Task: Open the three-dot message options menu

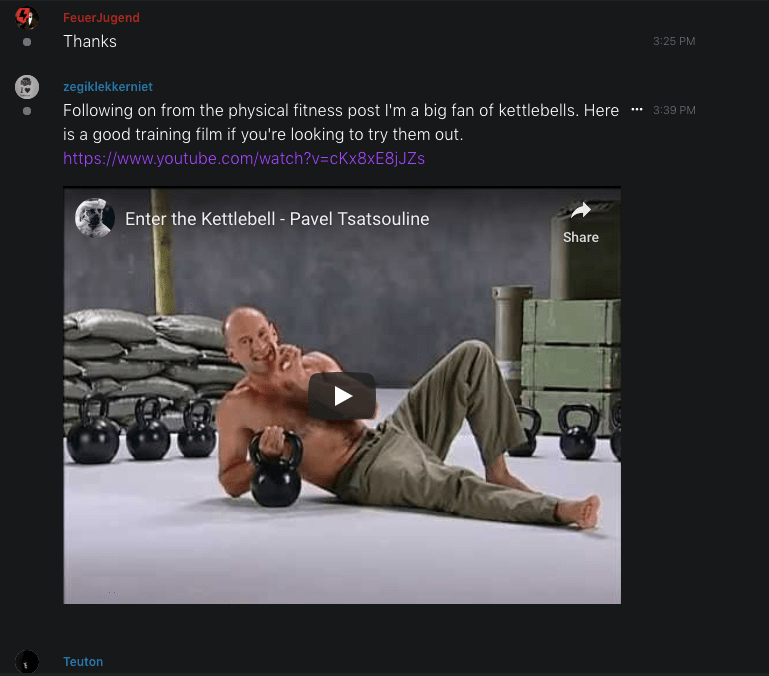Action: click(x=637, y=109)
